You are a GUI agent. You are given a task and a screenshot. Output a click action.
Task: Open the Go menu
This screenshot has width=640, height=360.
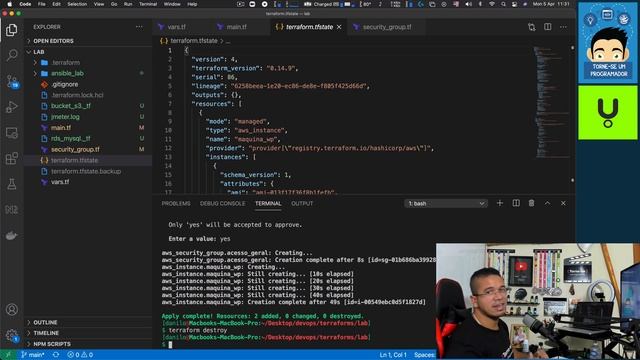click(114, 4)
